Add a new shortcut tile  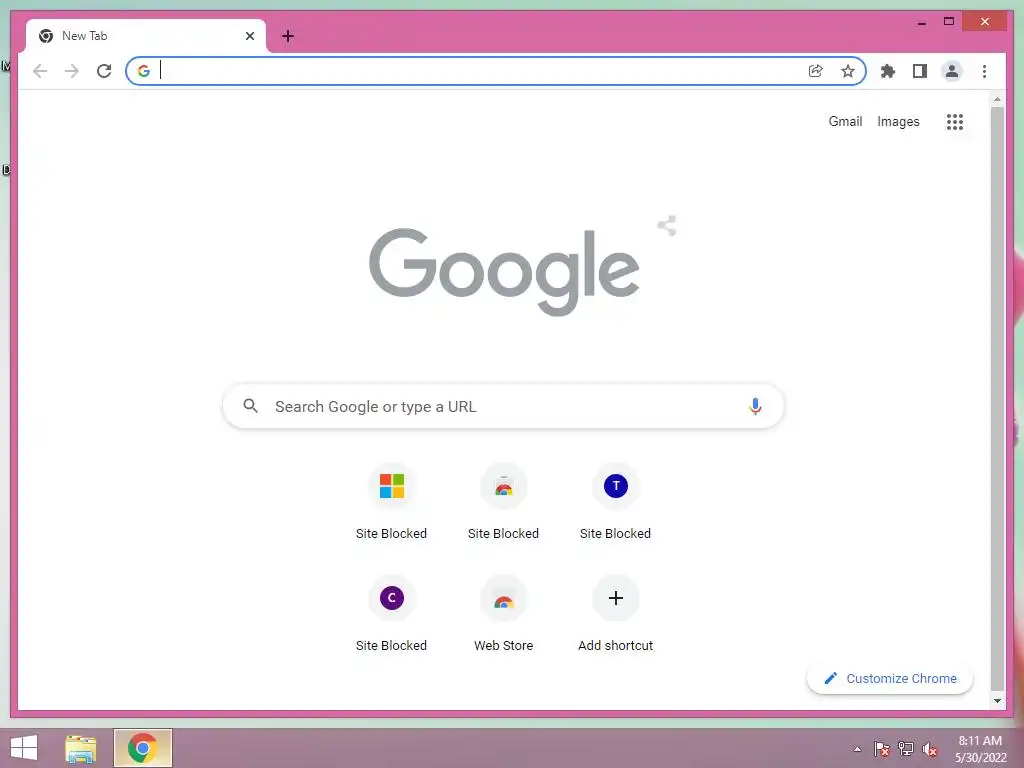click(615, 615)
